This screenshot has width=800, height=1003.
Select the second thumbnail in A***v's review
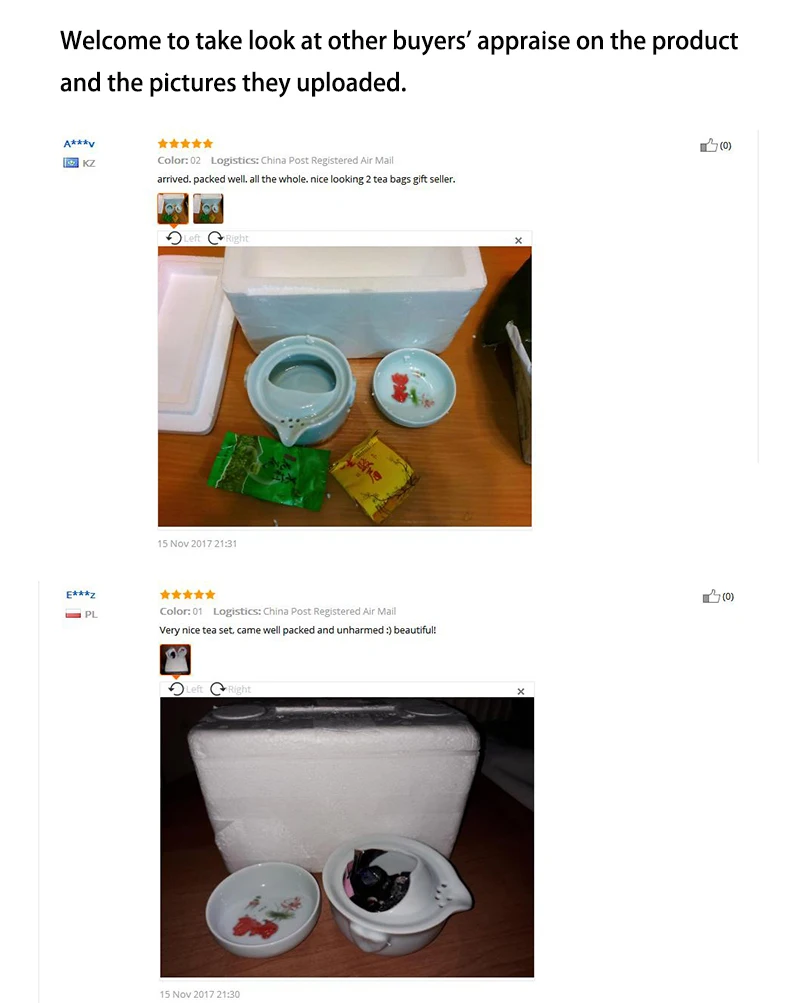pos(208,209)
